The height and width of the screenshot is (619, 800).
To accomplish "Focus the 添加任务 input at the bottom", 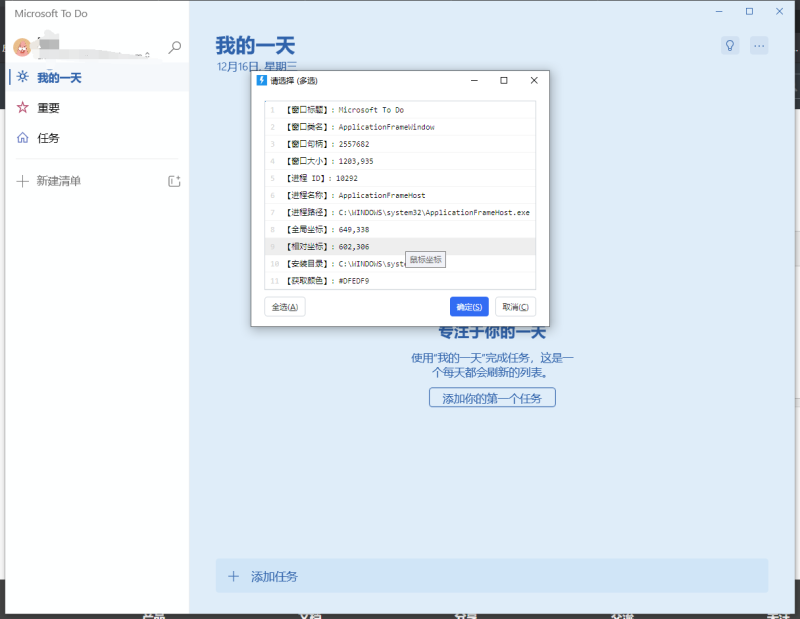I will (492, 576).
